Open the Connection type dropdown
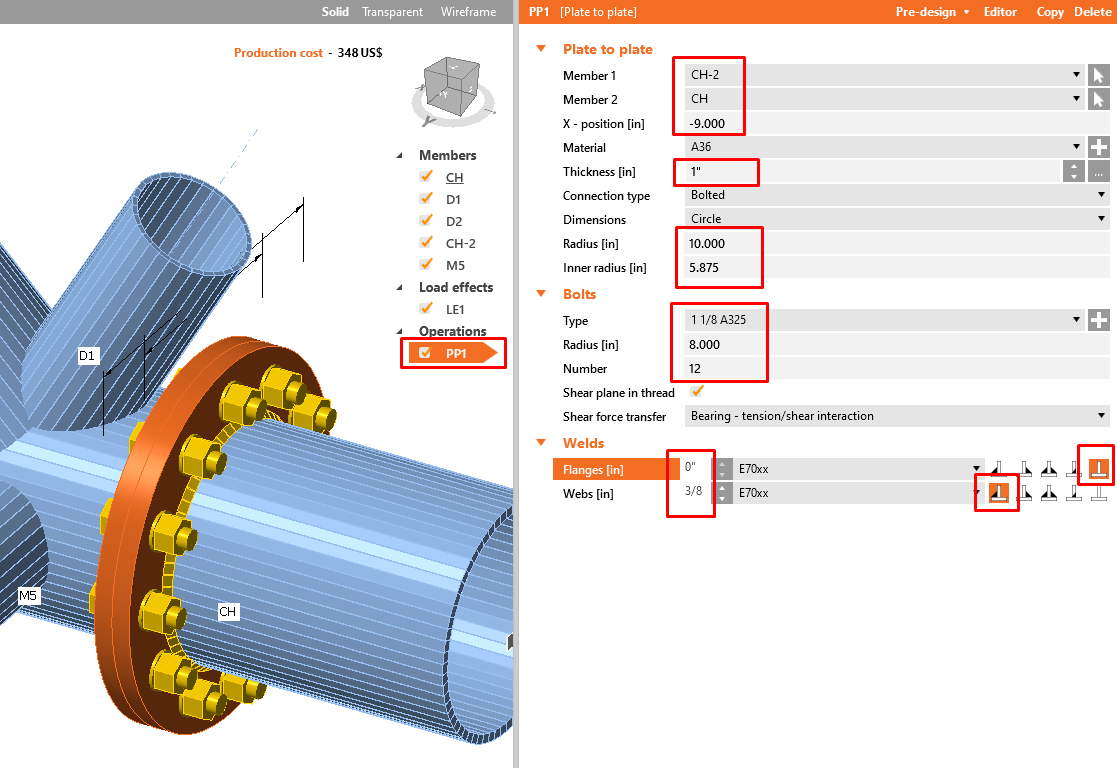 click(895, 195)
